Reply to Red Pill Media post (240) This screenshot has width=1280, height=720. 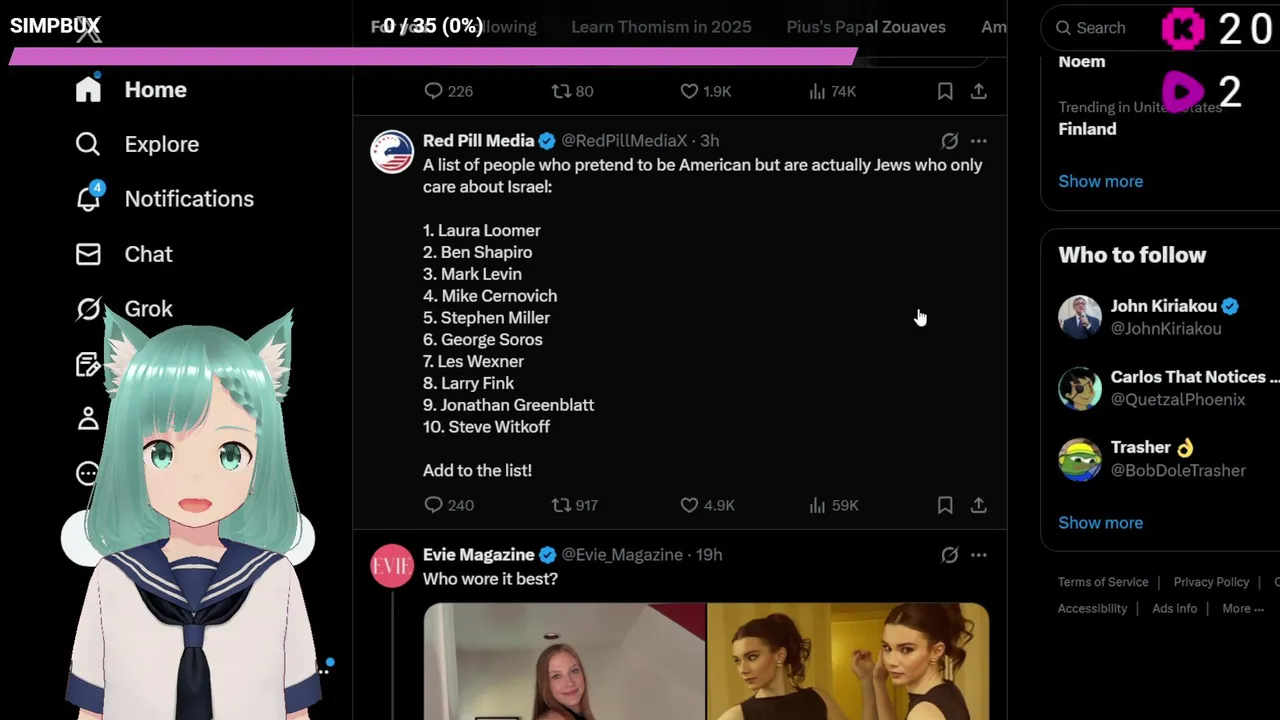pos(449,505)
